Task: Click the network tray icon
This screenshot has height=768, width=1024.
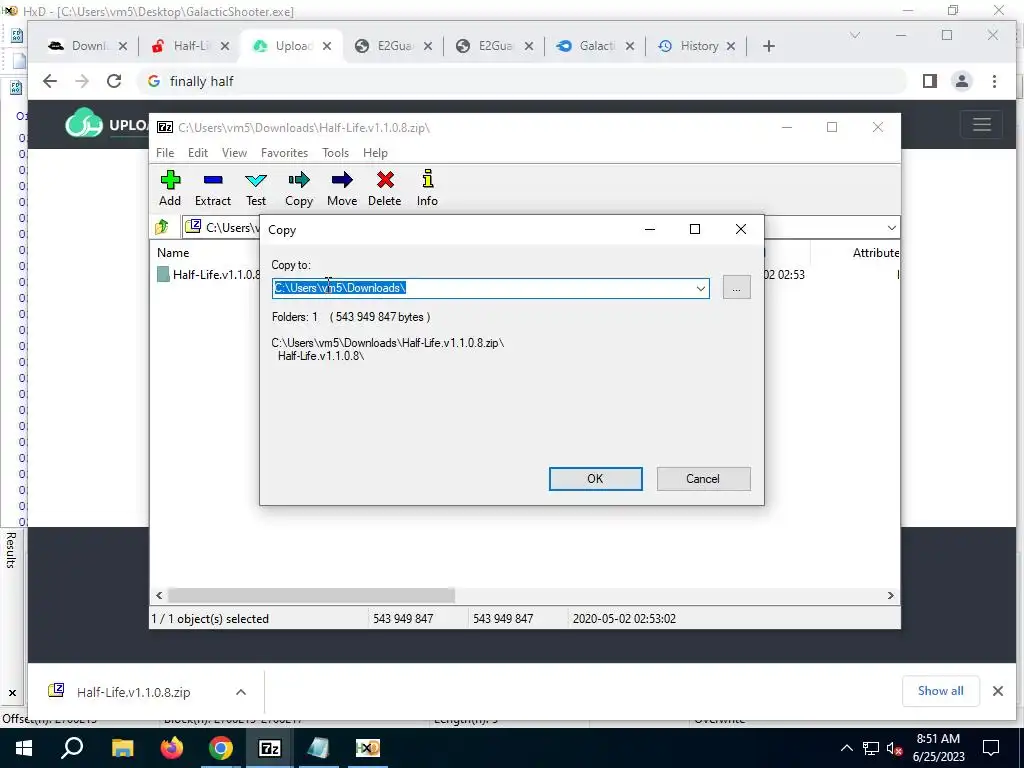Action: pos(871,748)
